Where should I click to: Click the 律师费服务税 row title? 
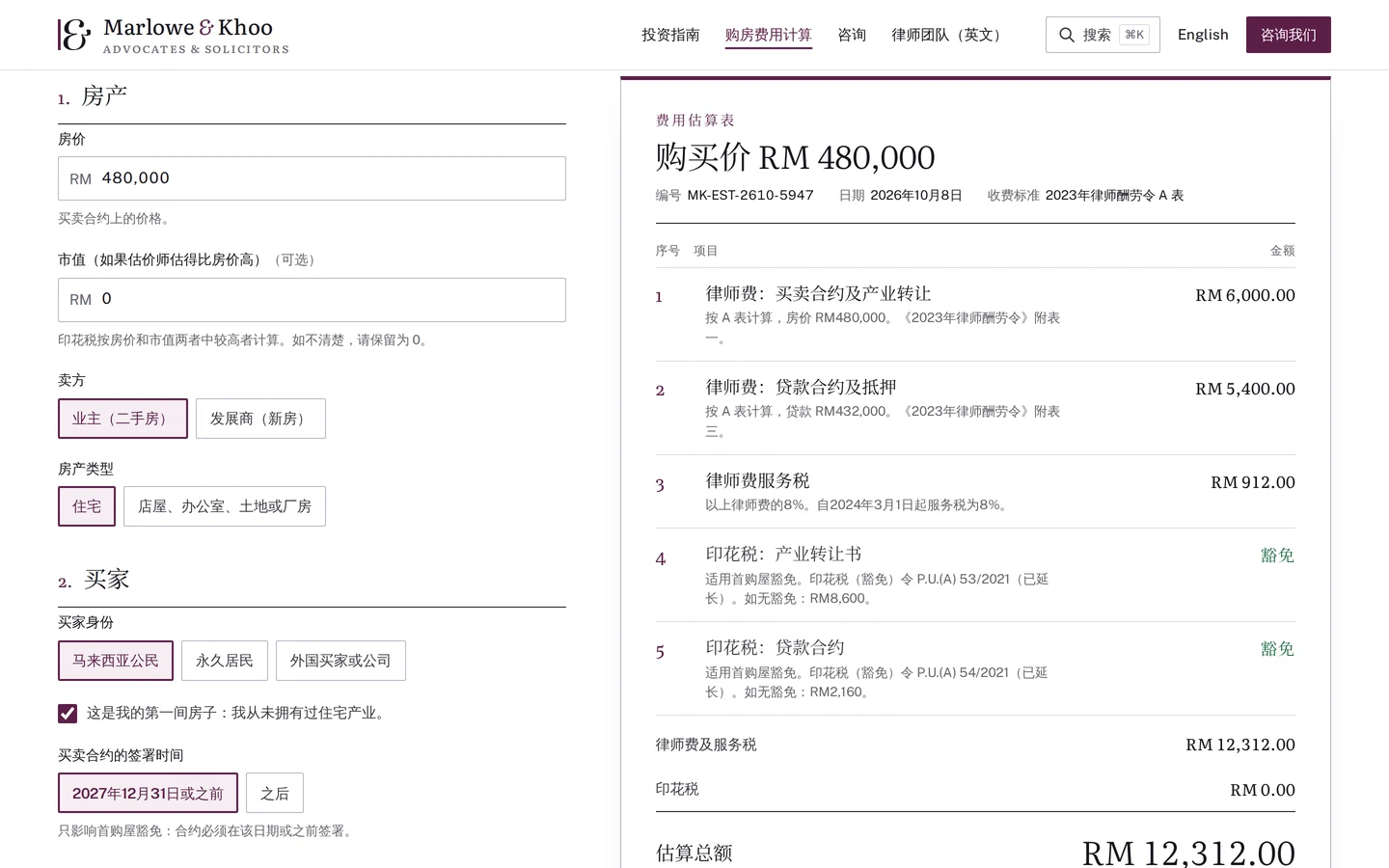point(757,481)
